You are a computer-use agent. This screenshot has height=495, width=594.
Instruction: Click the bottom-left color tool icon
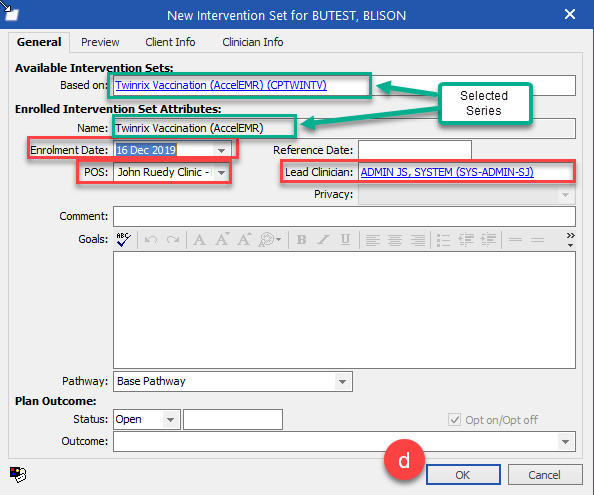click(x=17, y=474)
